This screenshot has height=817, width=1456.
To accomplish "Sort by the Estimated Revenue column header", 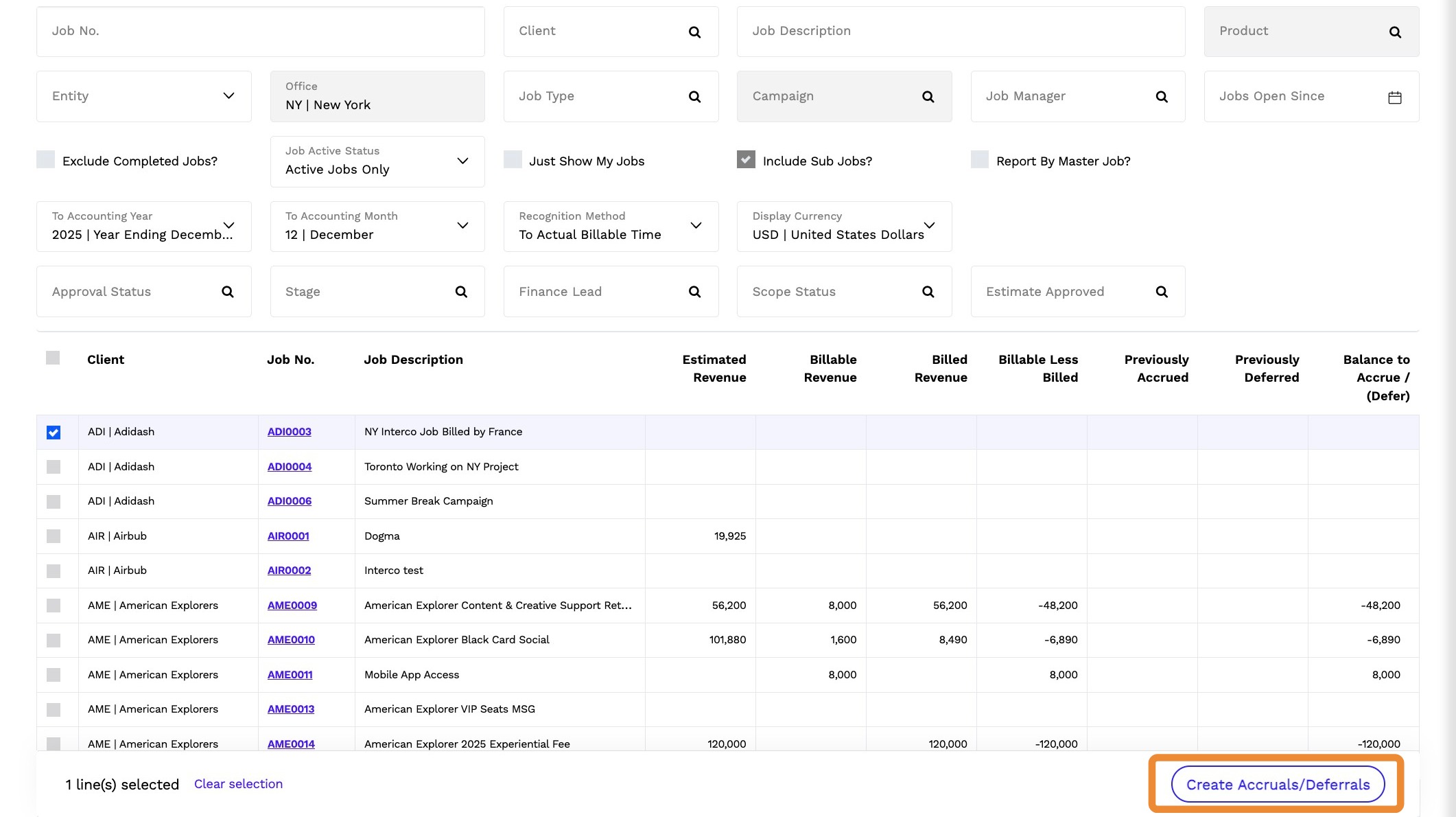I will (x=714, y=369).
